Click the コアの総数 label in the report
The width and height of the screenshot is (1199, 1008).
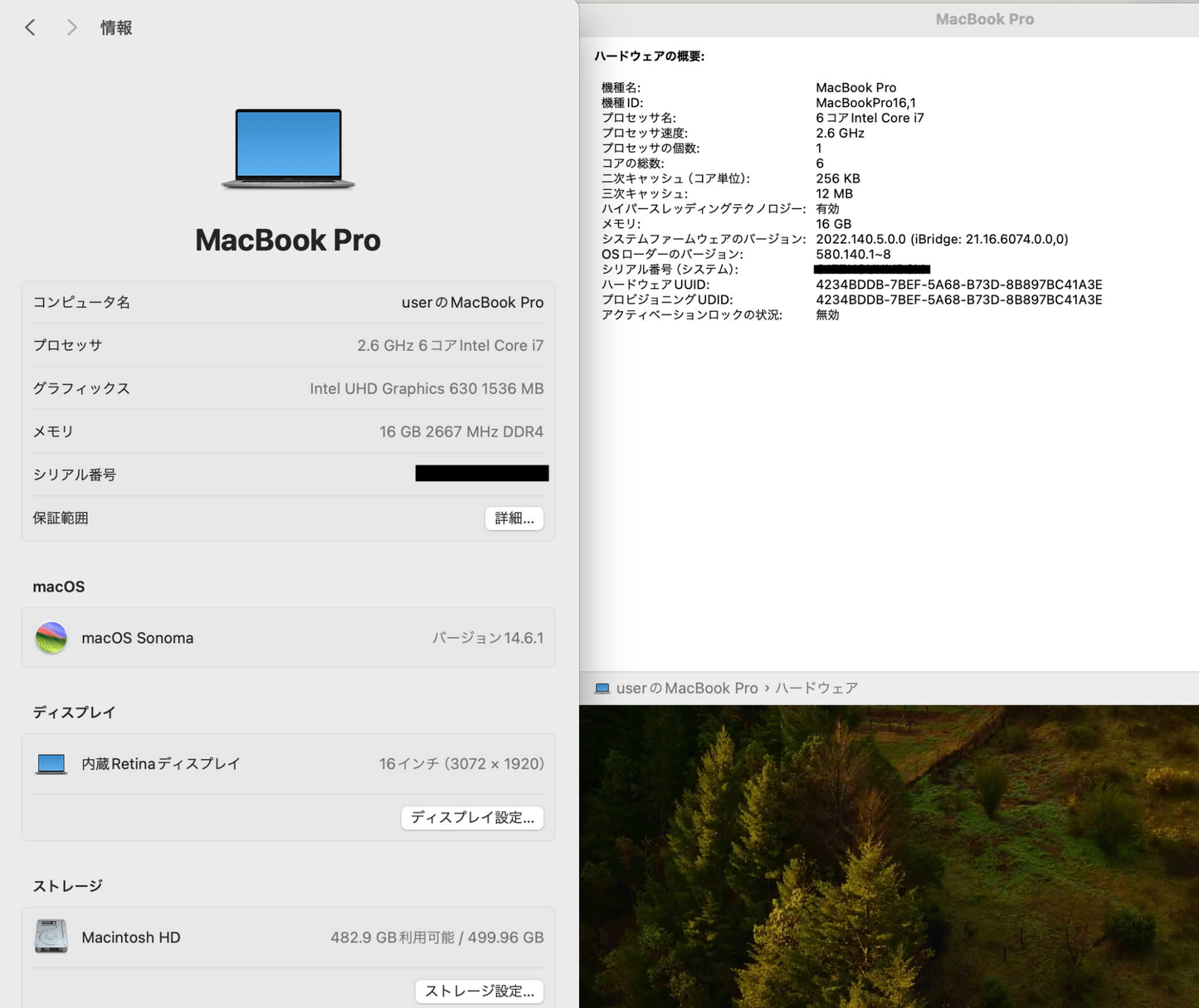[632, 163]
